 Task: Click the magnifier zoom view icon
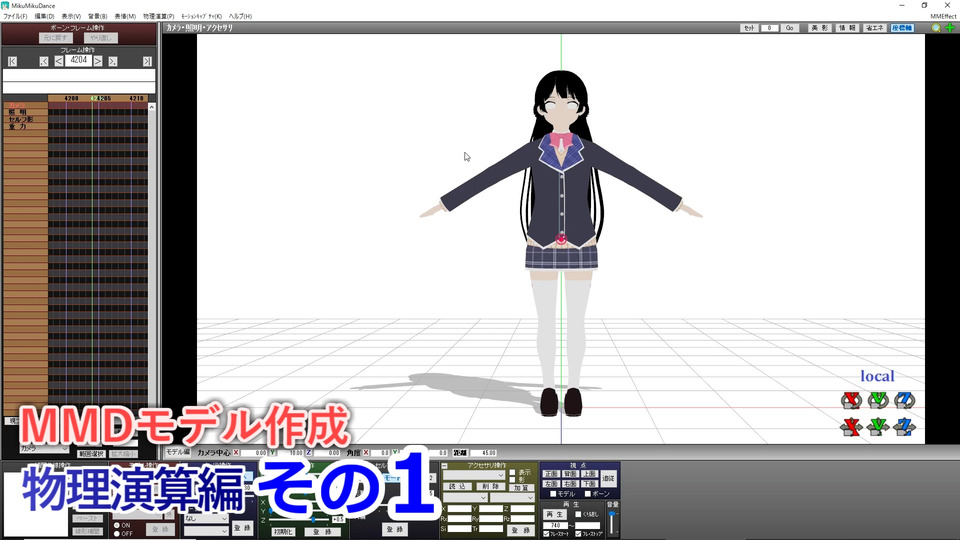[936, 28]
